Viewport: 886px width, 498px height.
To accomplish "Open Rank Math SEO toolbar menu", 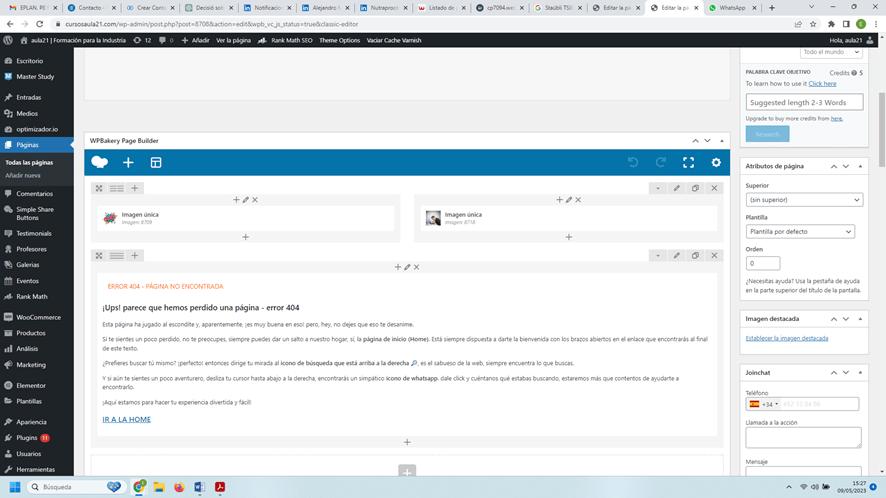I will [x=285, y=40].
